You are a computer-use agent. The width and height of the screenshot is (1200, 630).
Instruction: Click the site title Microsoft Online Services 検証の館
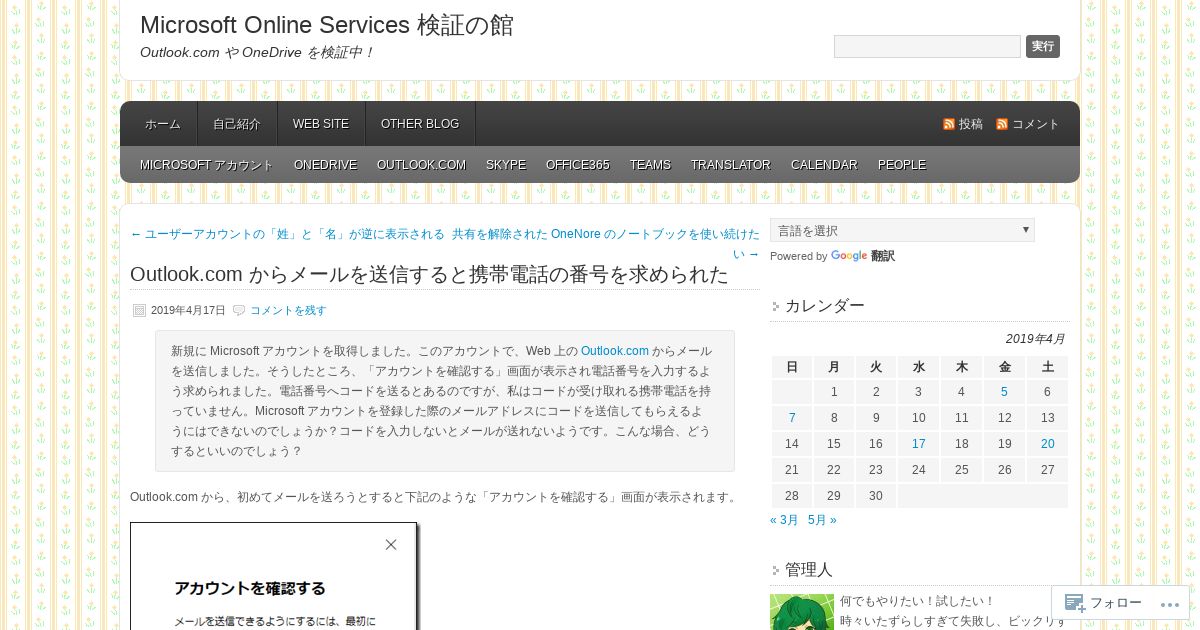[327, 25]
